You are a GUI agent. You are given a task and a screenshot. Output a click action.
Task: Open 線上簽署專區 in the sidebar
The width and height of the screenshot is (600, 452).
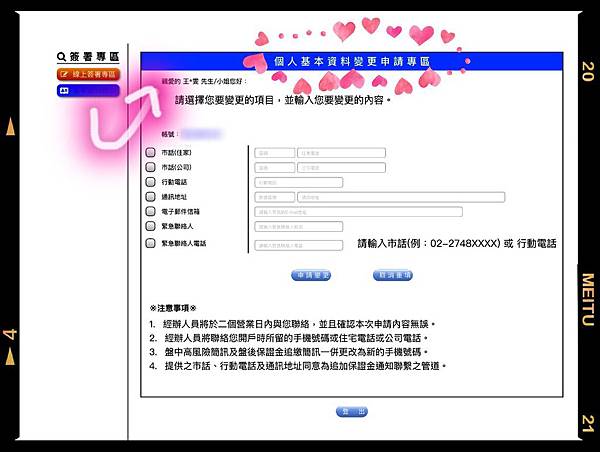(x=88, y=74)
